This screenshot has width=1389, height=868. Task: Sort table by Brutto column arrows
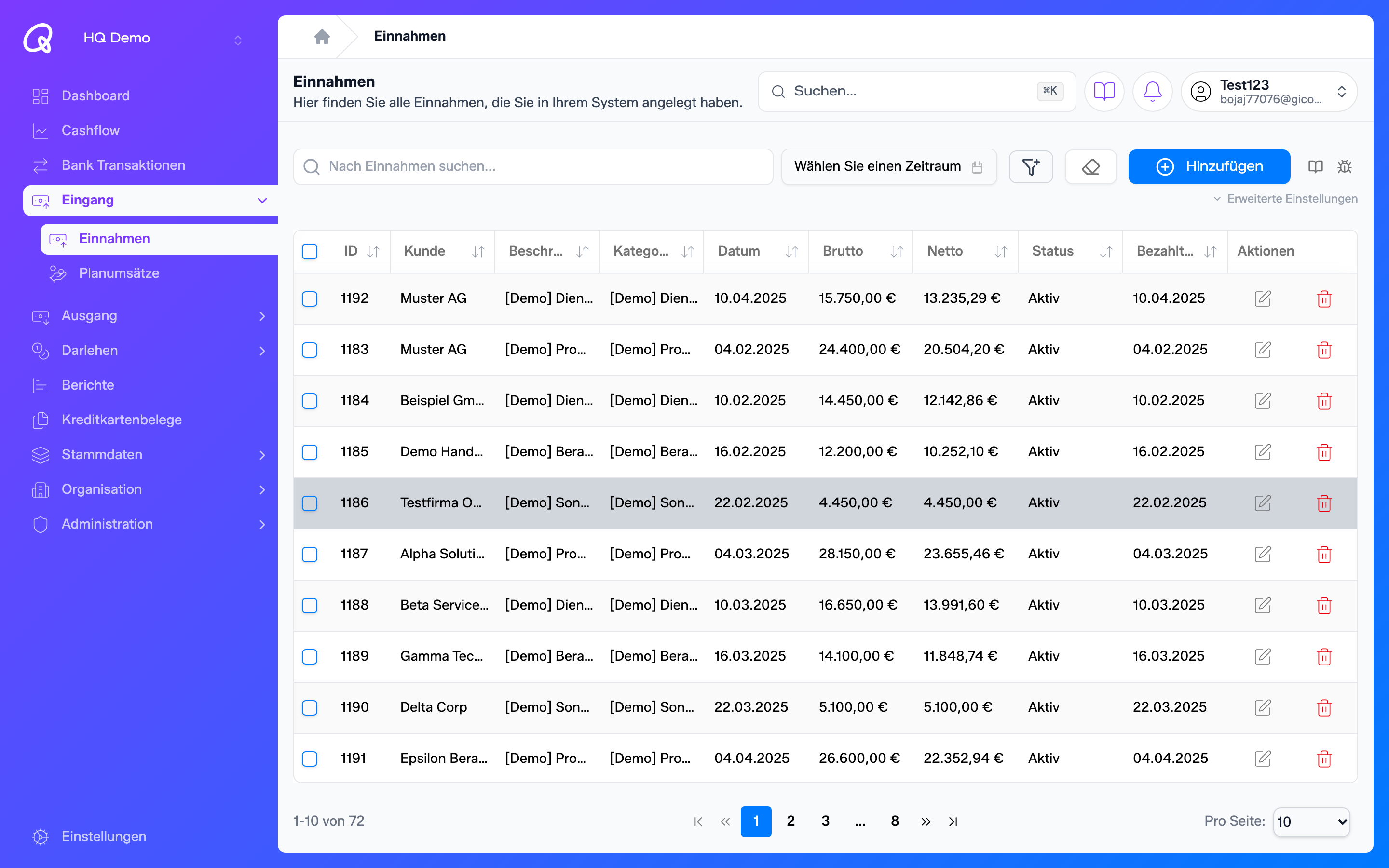897,251
